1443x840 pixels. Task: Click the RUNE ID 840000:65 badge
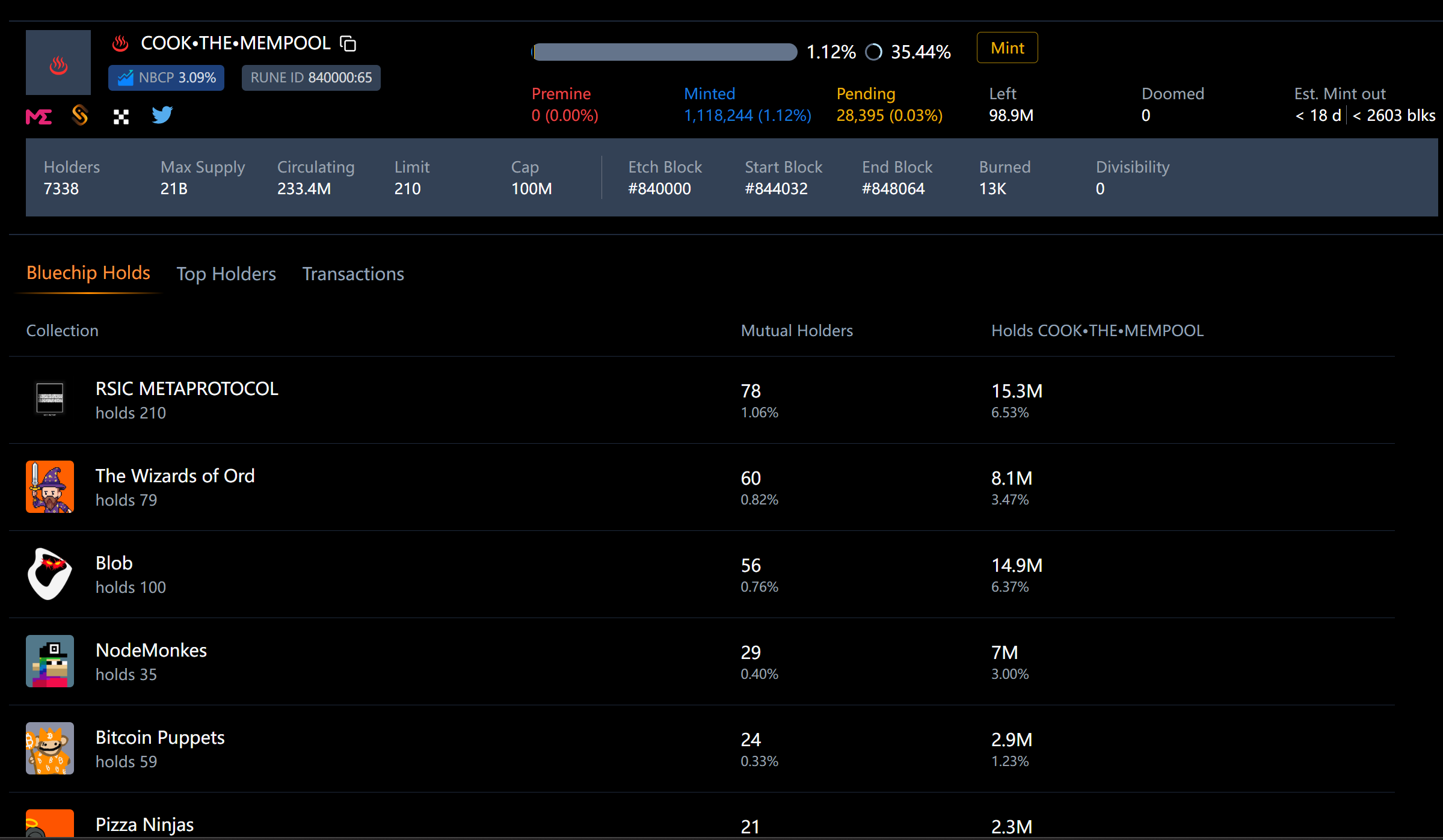point(311,78)
